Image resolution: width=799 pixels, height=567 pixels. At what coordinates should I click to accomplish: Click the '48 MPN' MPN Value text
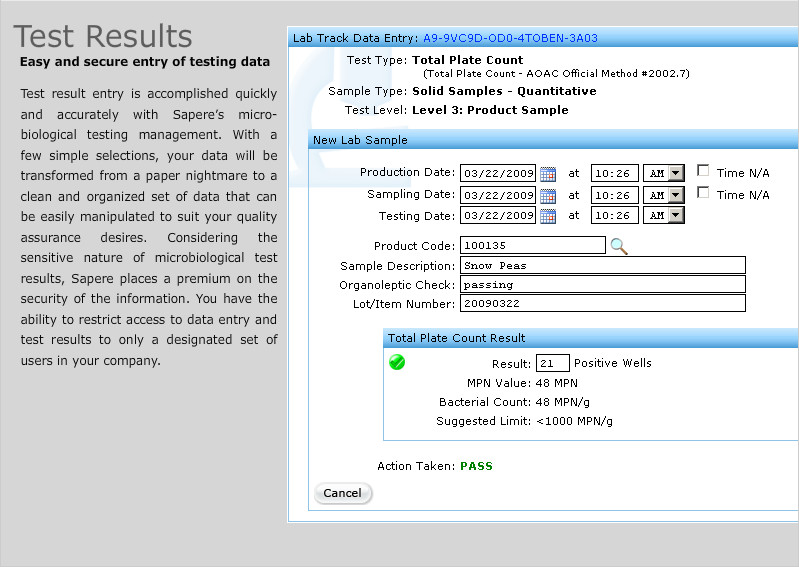click(x=556, y=383)
